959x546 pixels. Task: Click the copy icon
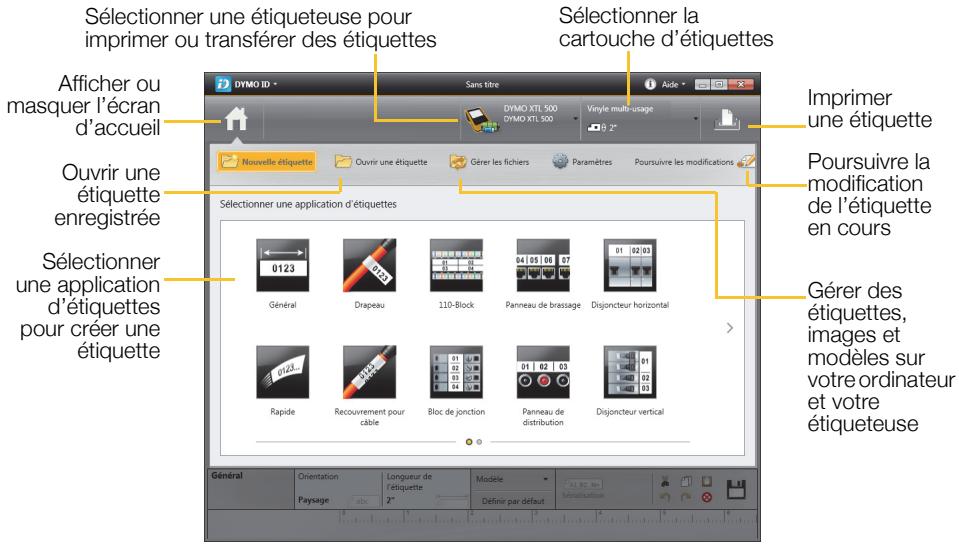pos(686,482)
